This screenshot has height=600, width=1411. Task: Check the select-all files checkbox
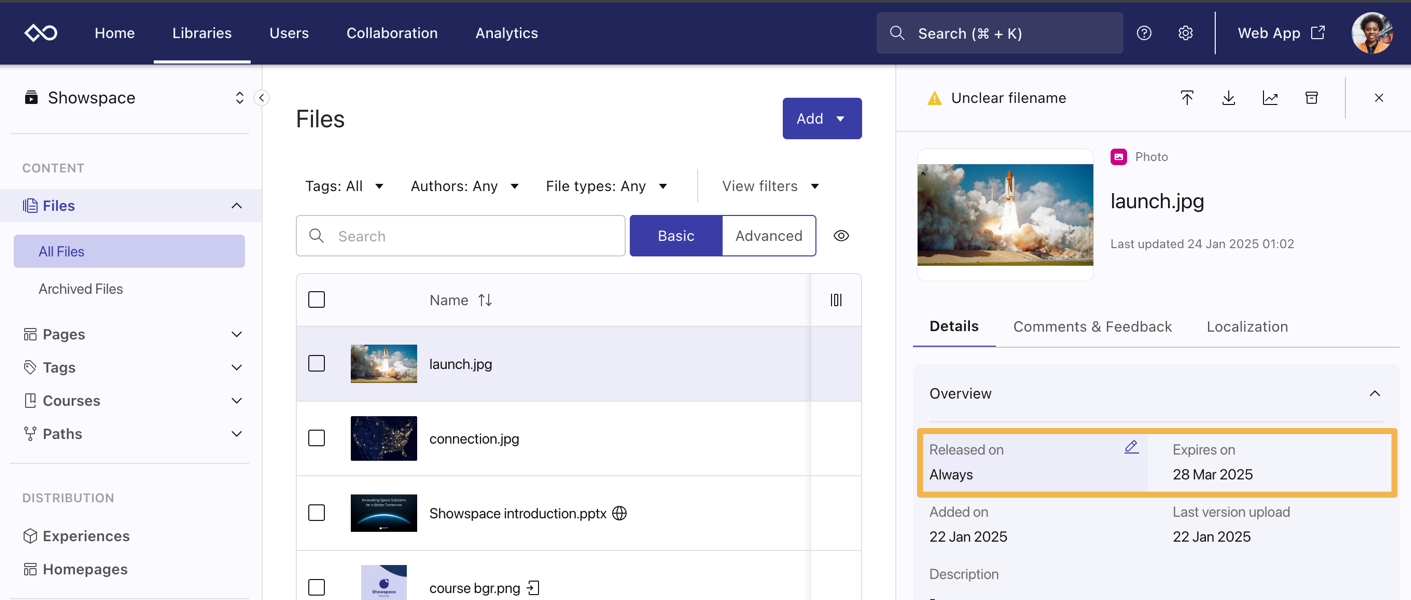(317, 300)
